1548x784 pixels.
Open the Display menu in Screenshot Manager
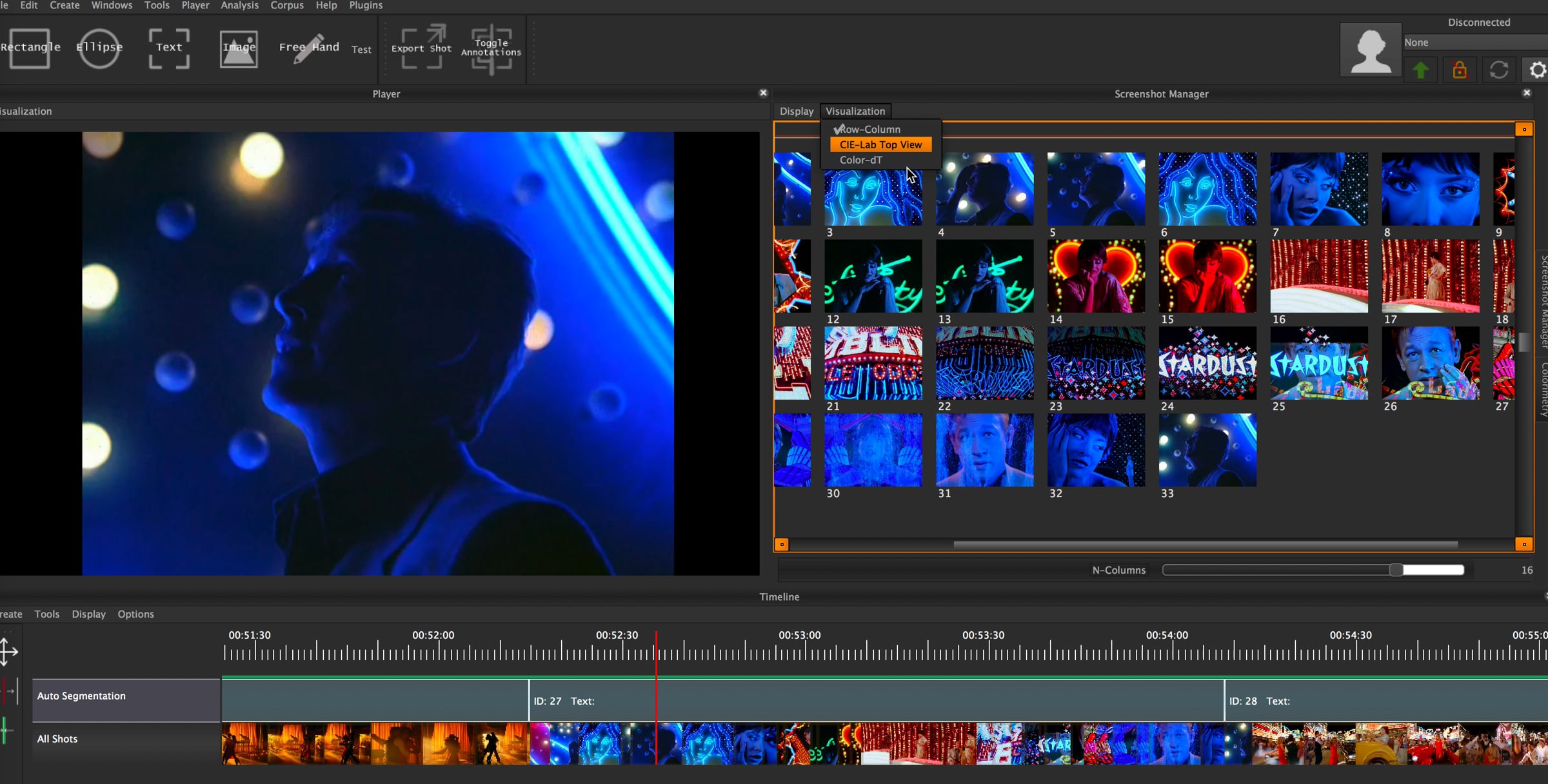point(797,111)
